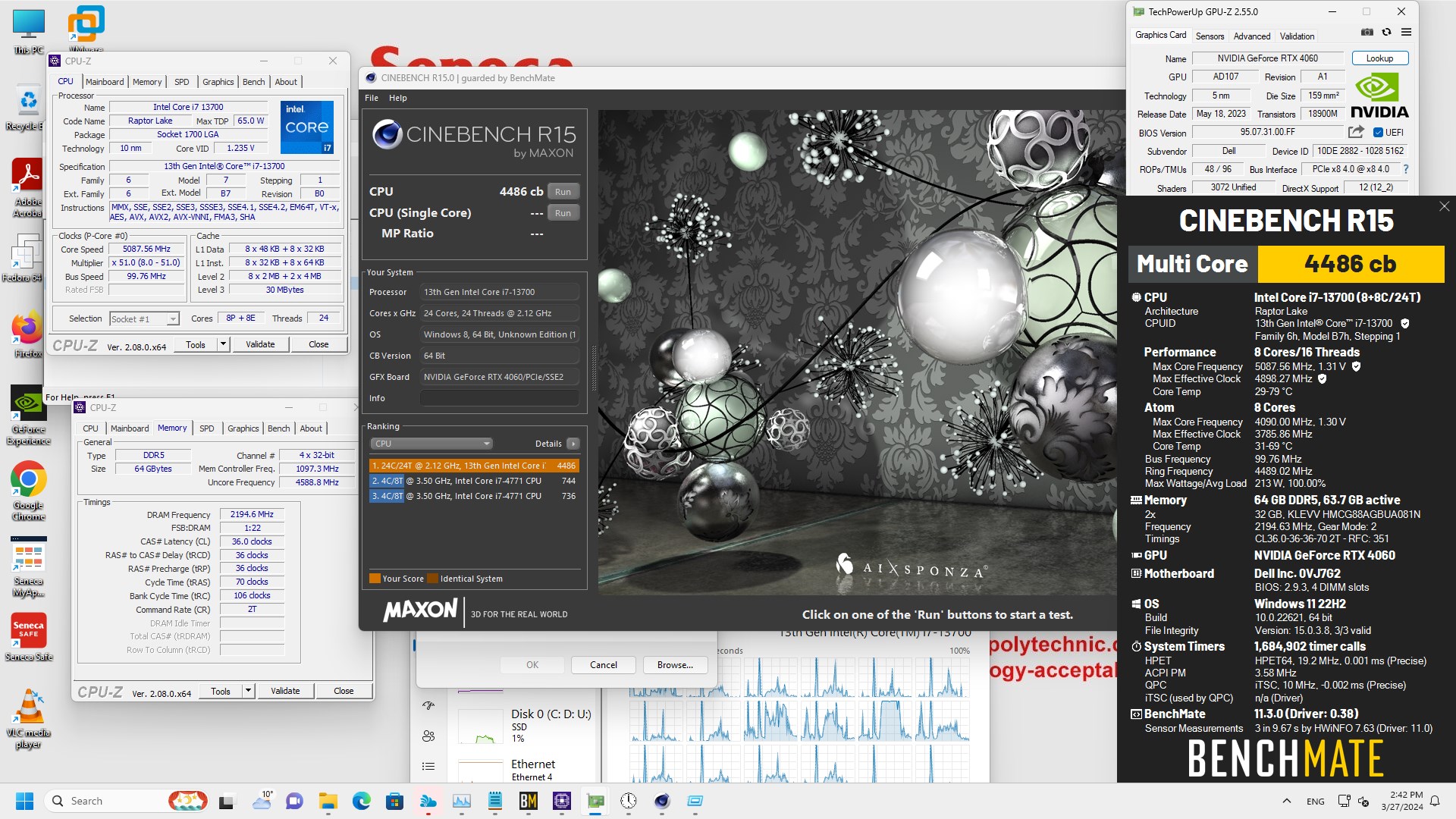The height and width of the screenshot is (819, 1456).
Task: Click the Task Manager details list sidebar icon
Action: point(428,766)
